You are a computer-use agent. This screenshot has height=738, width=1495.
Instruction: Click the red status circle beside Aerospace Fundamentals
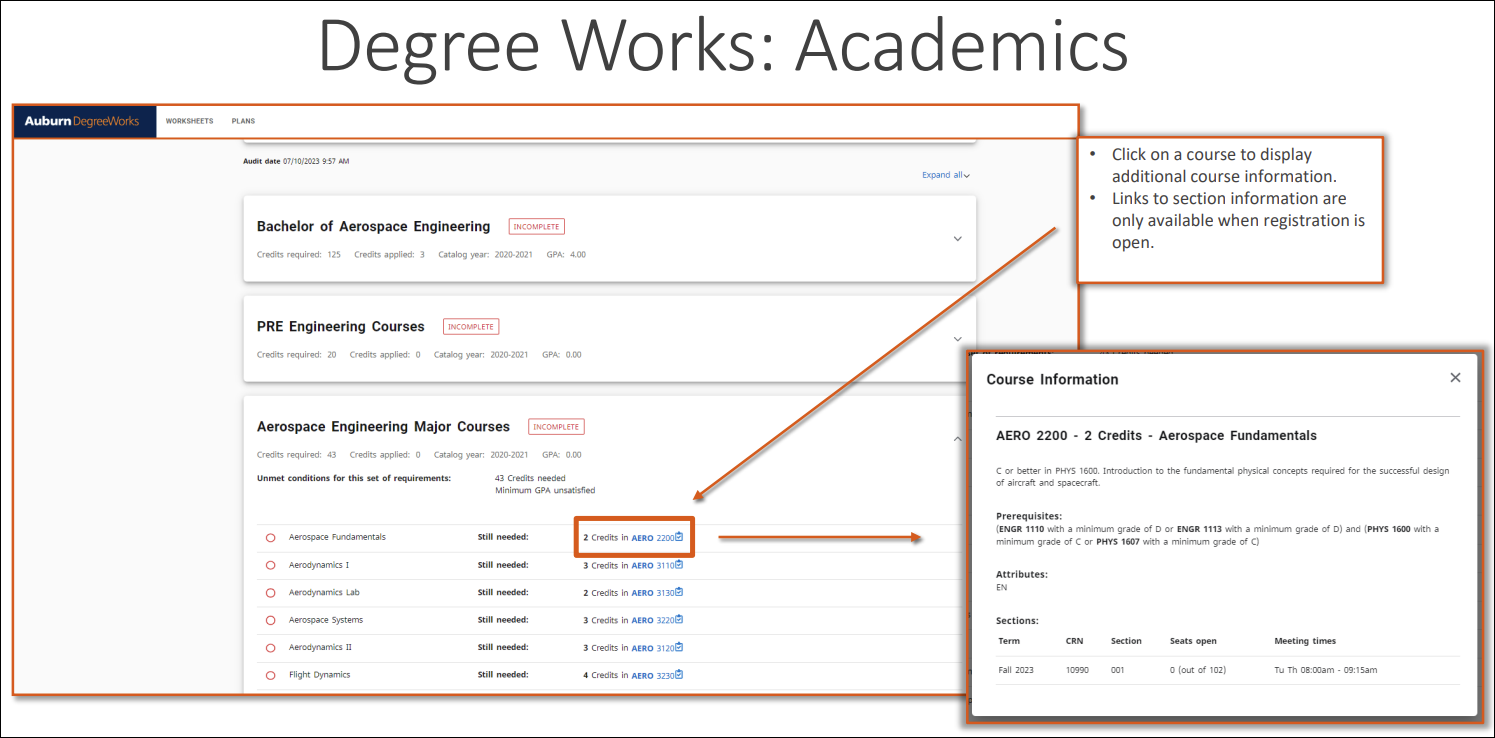coord(270,537)
